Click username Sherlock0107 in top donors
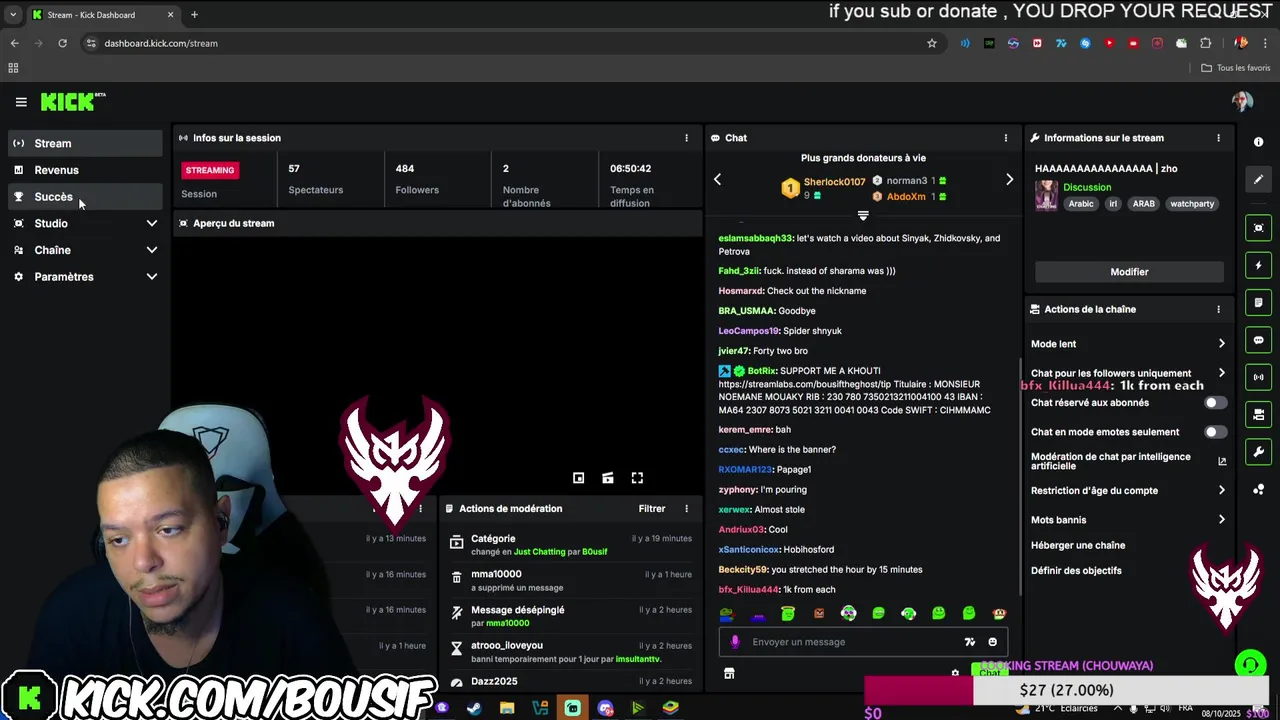This screenshot has height=720, width=1280. tap(834, 182)
